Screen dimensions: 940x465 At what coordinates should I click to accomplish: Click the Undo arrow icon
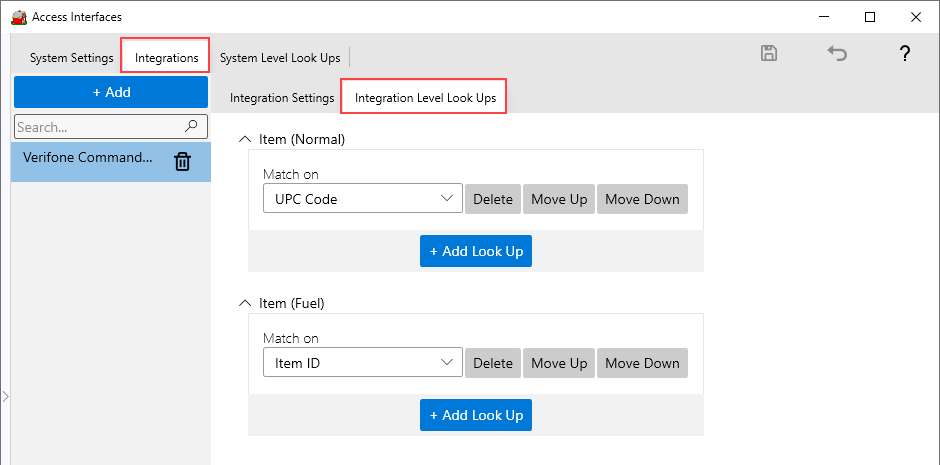837,54
